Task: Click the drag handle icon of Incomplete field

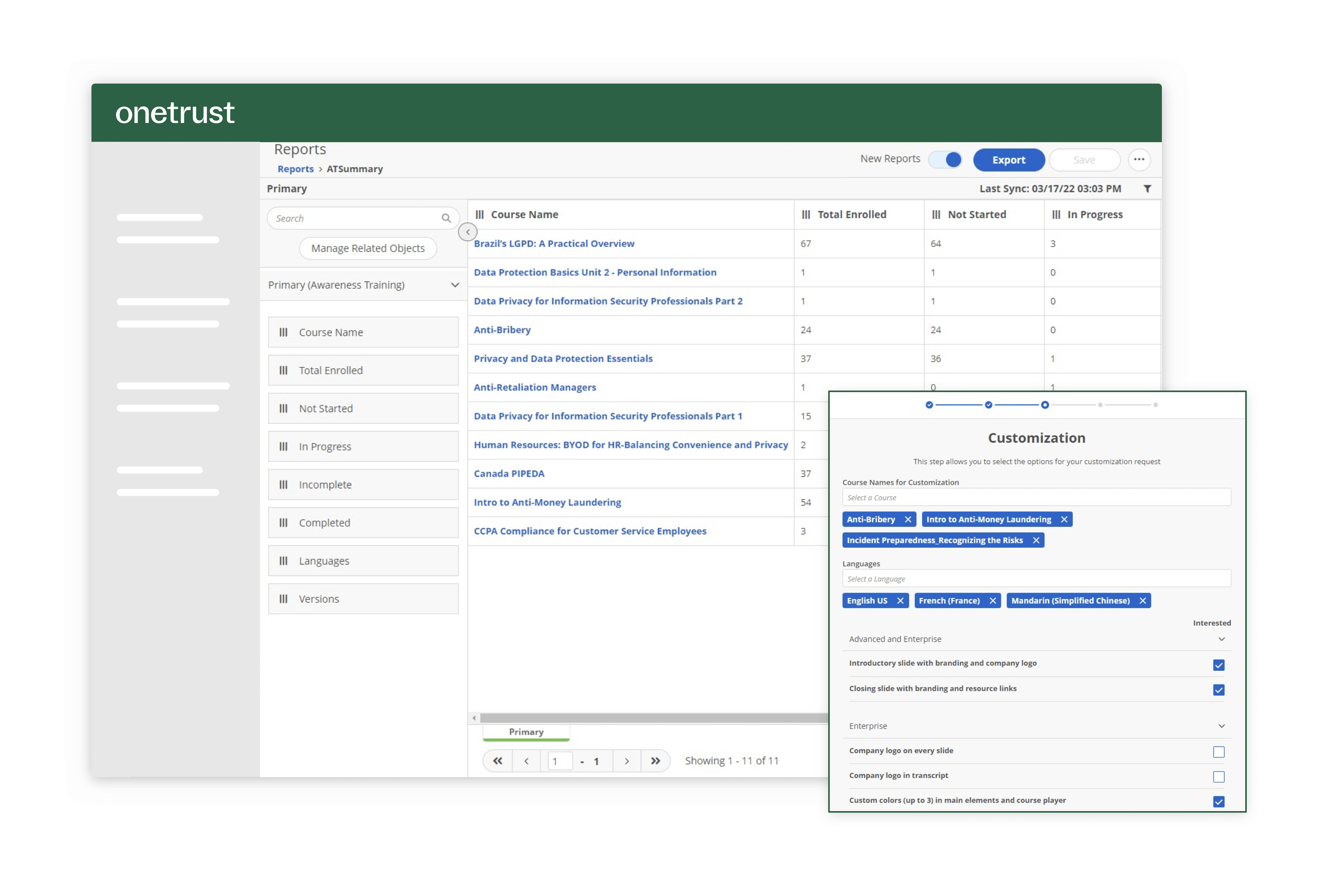Action: pyautogui.click(x=284, y=485)
